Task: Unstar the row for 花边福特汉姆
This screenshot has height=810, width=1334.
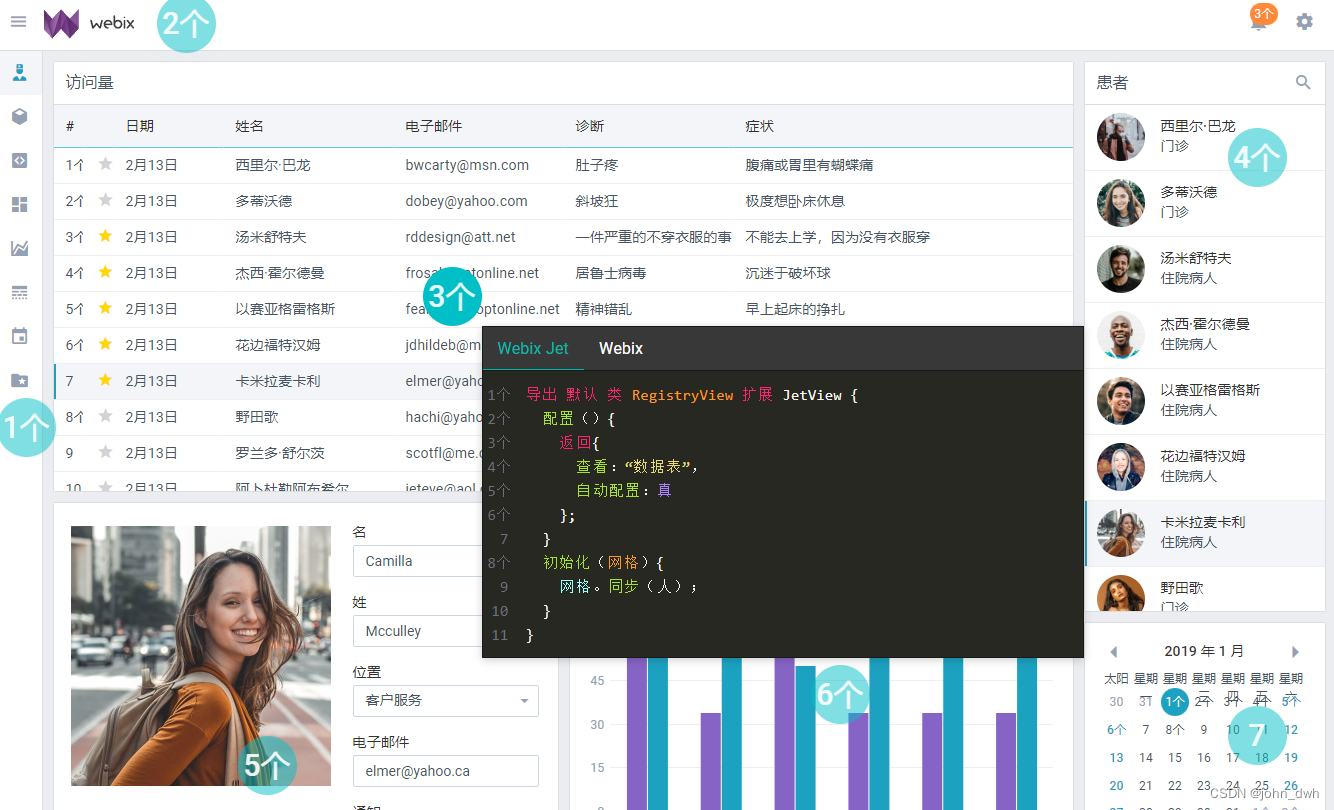Action: click(105, 345)
